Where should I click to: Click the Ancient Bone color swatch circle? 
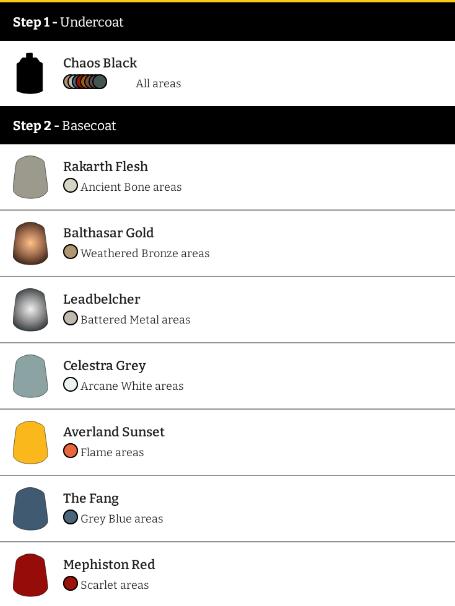(x=70, y=186)
